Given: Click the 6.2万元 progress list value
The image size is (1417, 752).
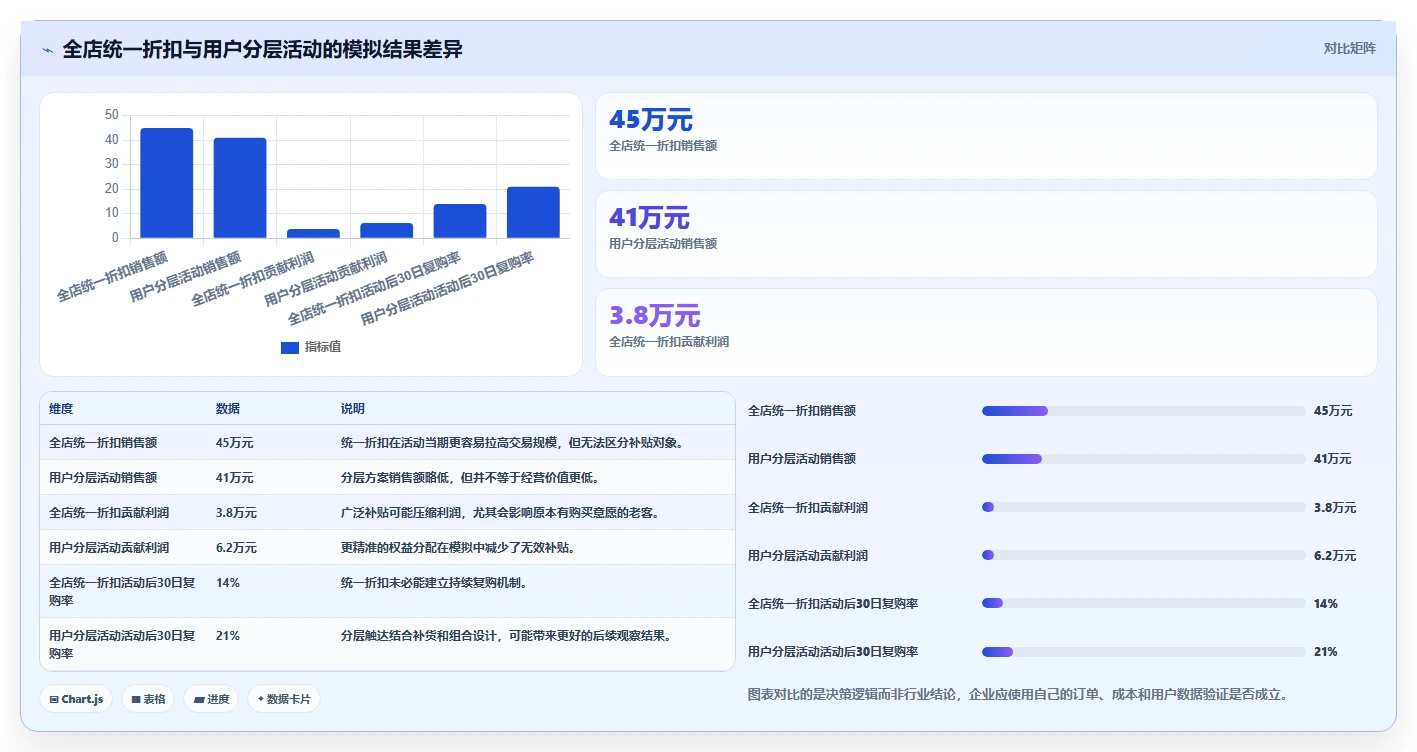Looking at the screenshot, I should 1335,556.
